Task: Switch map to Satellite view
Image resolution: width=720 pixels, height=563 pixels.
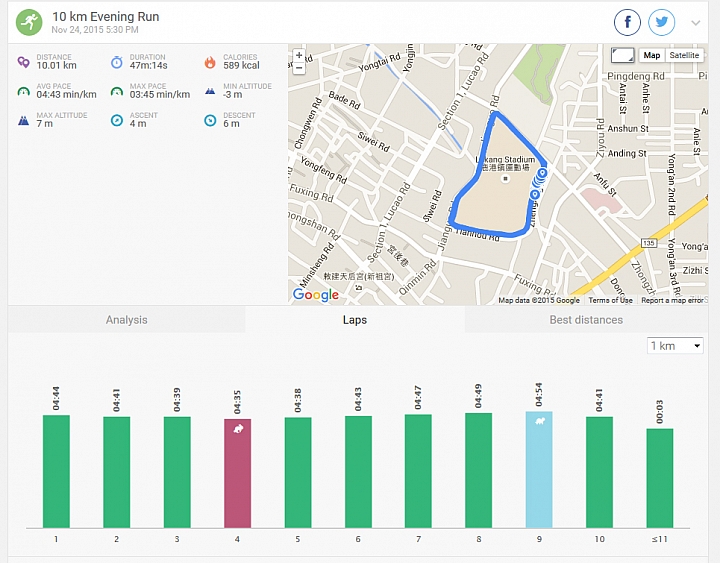Action: 684,55
